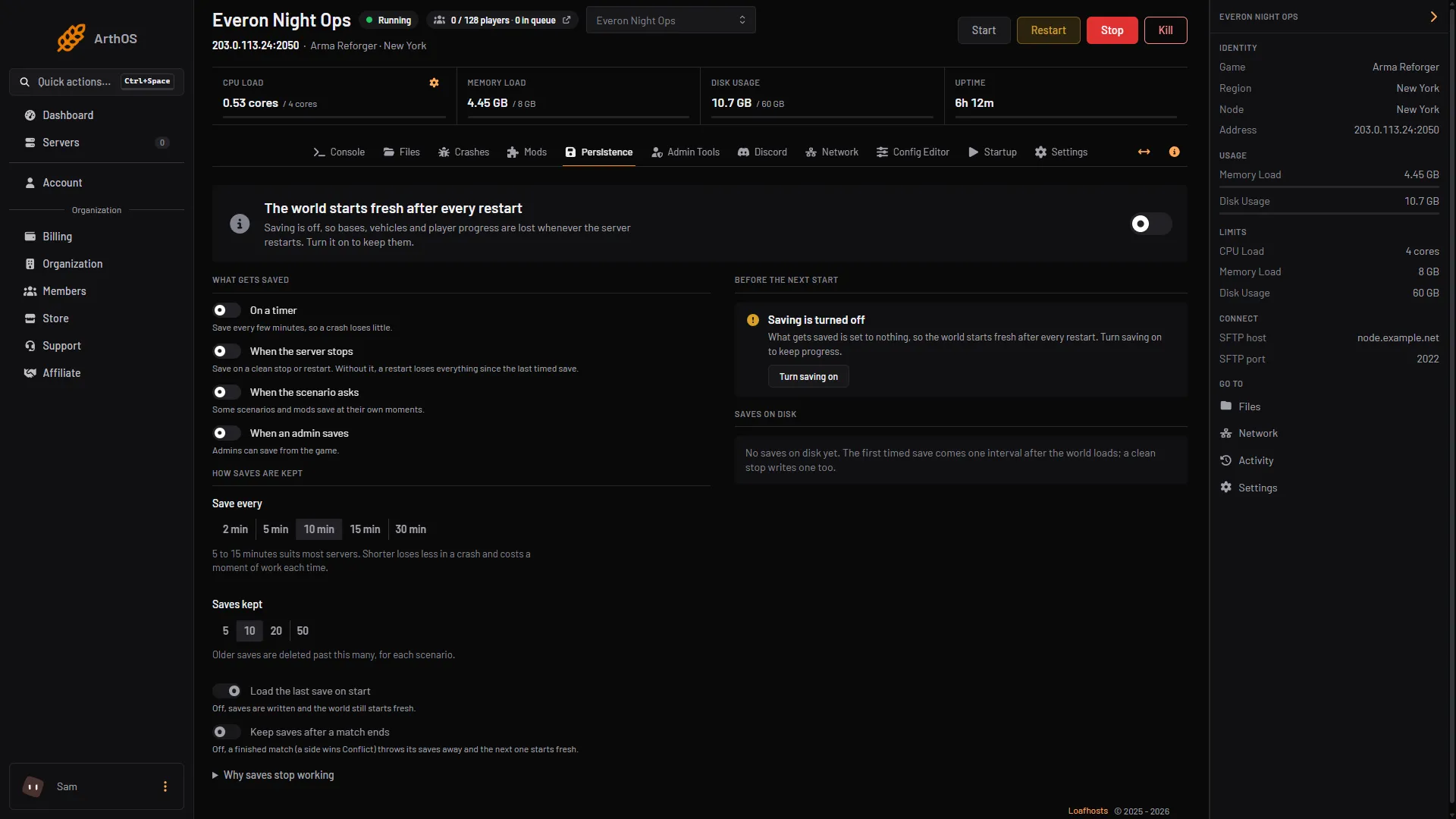1456x819 pixels.
Task: Toggle Keep saves after a match ends
Action: [227, 732]
